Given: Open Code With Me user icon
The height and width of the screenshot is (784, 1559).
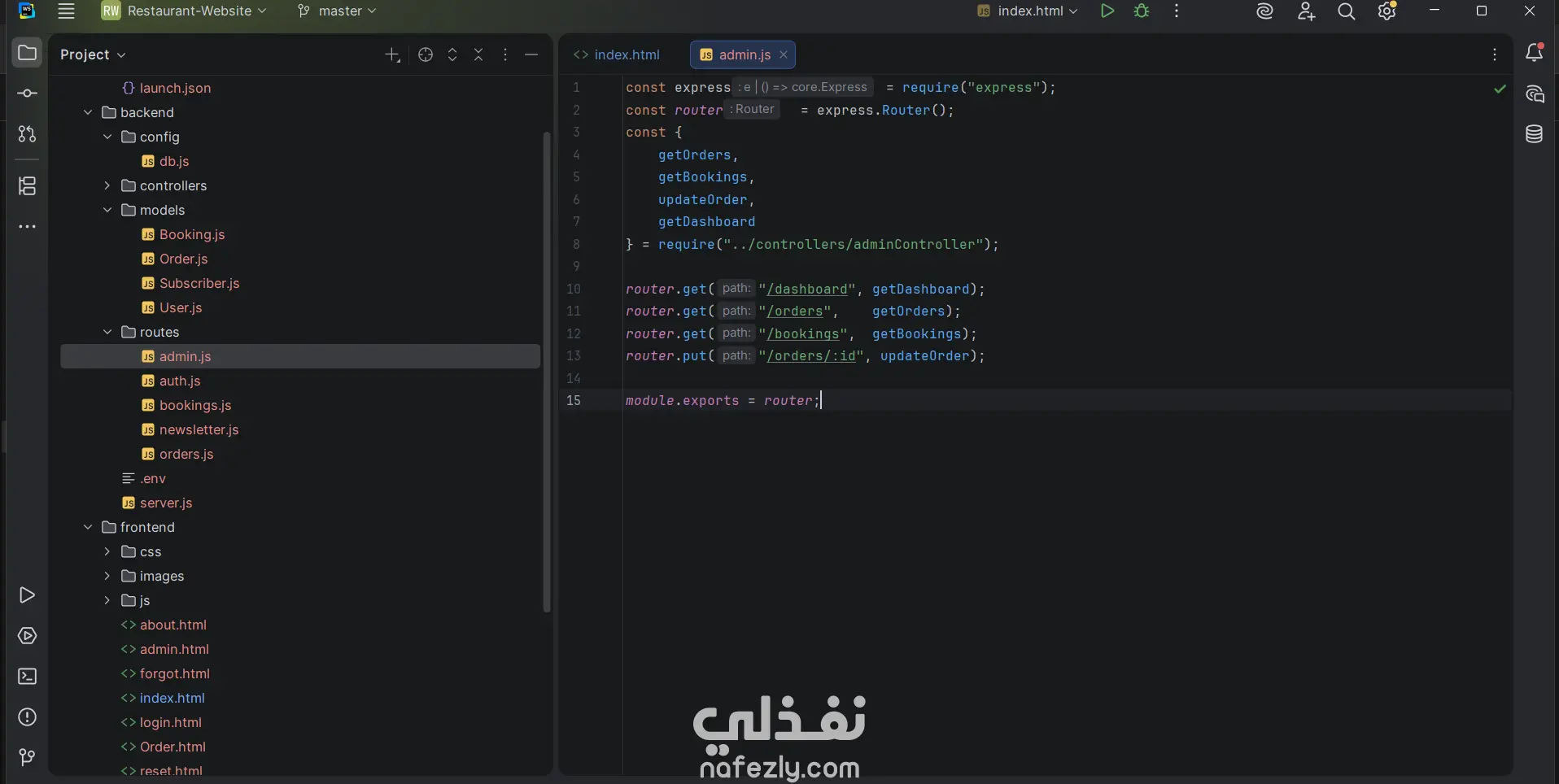Looking at the screenshot, I should coord(1306,11).
